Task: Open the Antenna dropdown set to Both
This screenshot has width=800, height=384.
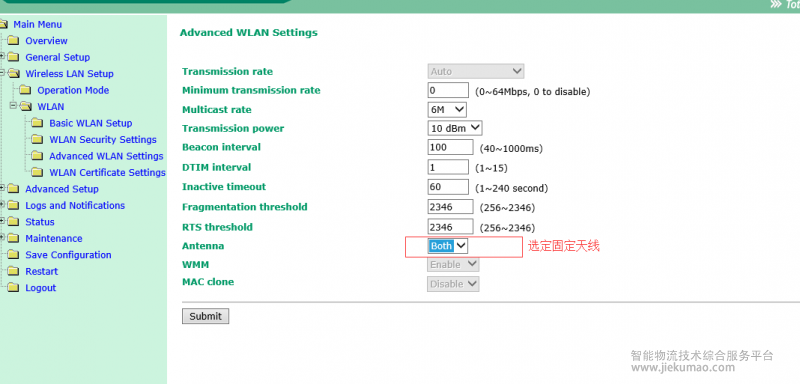Action: [447, 246]
